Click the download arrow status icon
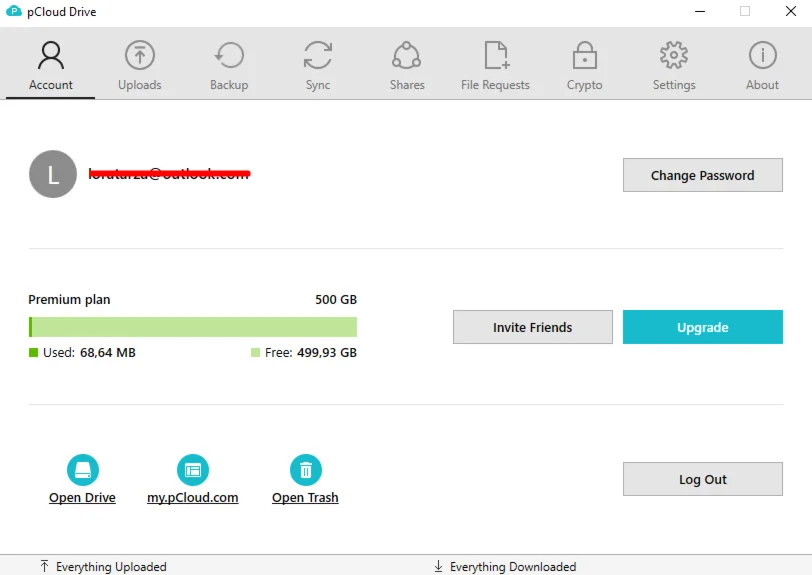The image size is (812, 575). click(439, 566)
